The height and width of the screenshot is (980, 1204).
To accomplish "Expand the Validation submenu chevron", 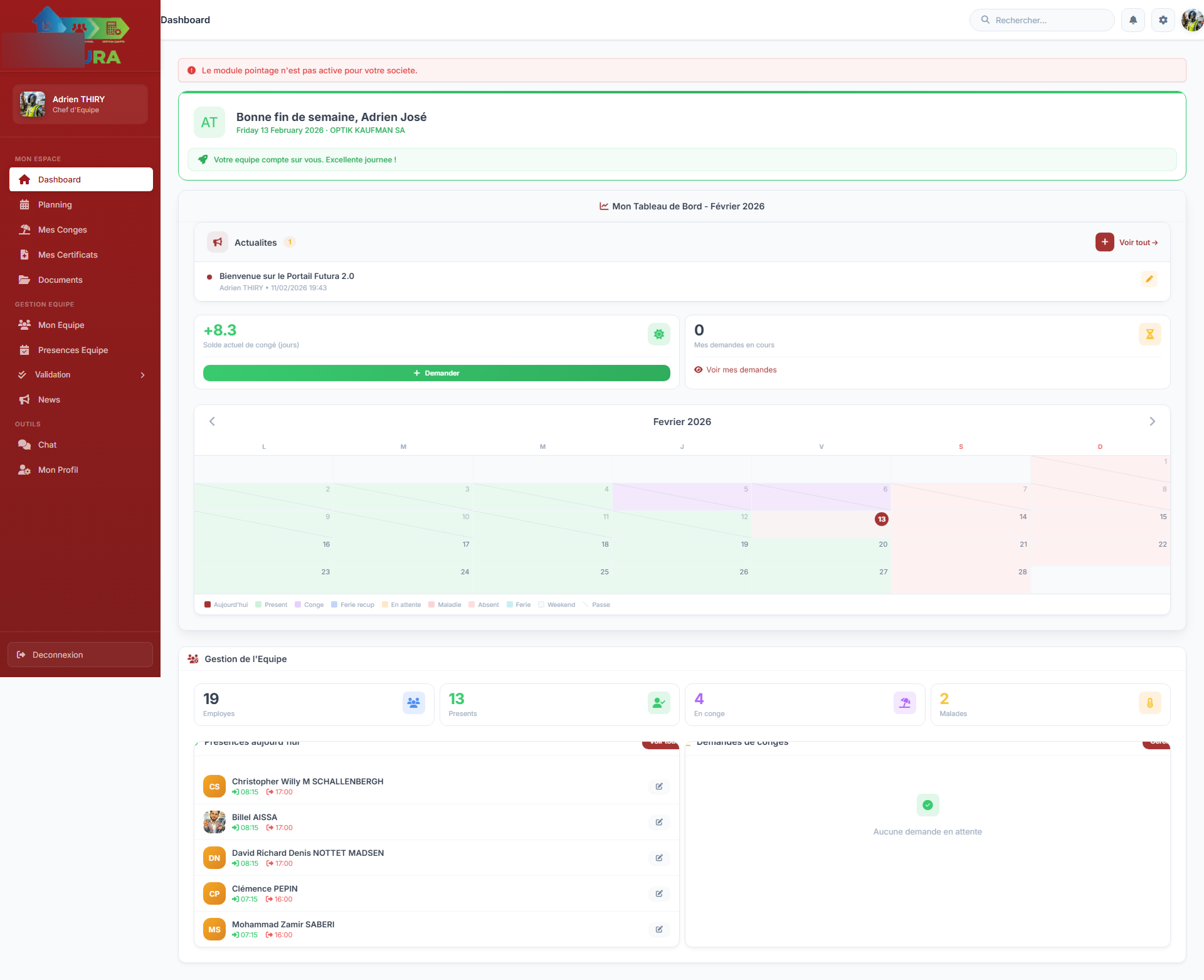I will click(142, 375).
